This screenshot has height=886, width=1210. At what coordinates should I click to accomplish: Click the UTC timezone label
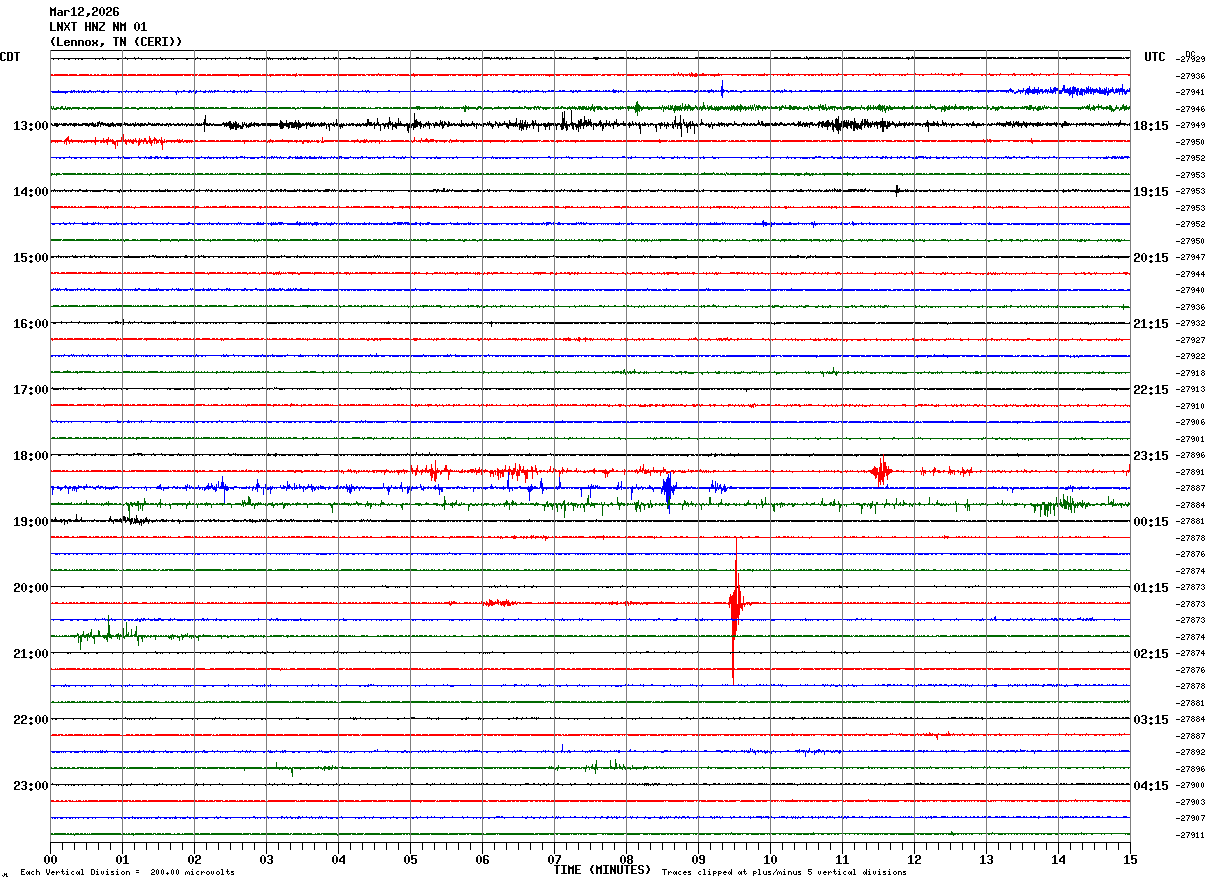(1155, 57)
